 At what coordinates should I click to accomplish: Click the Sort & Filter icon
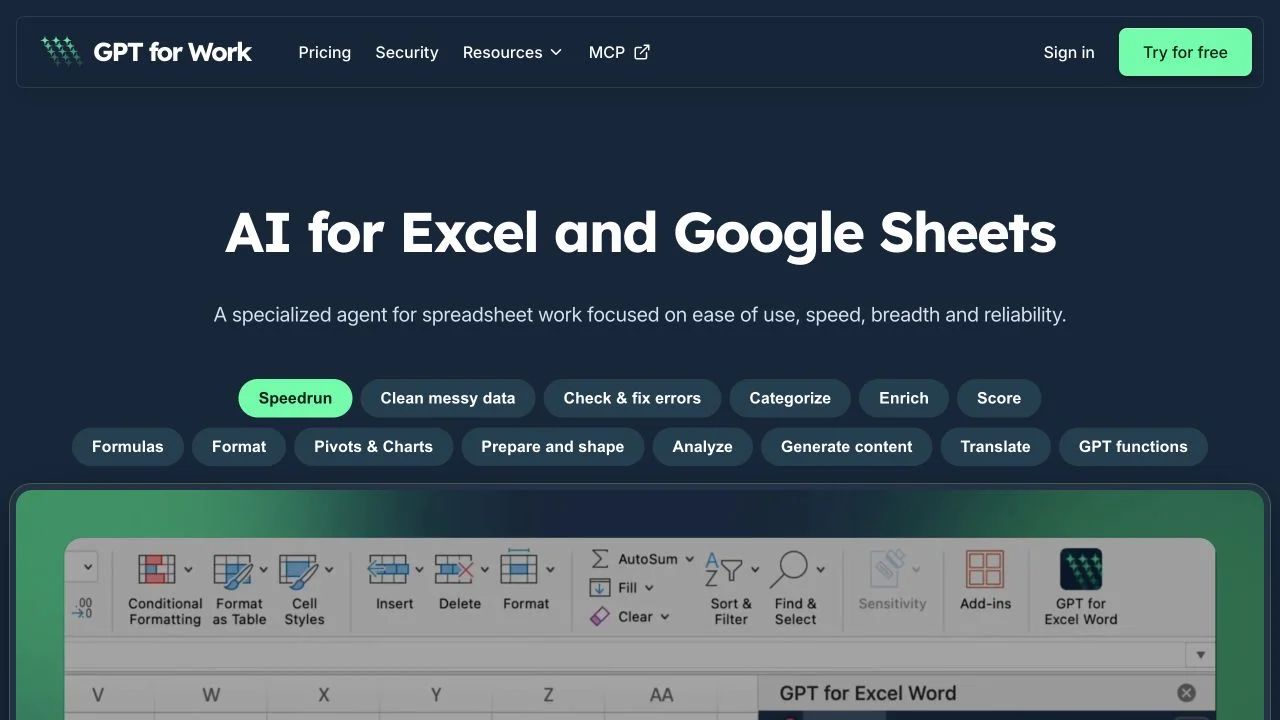pyautogui.click(x=723, y=570)
